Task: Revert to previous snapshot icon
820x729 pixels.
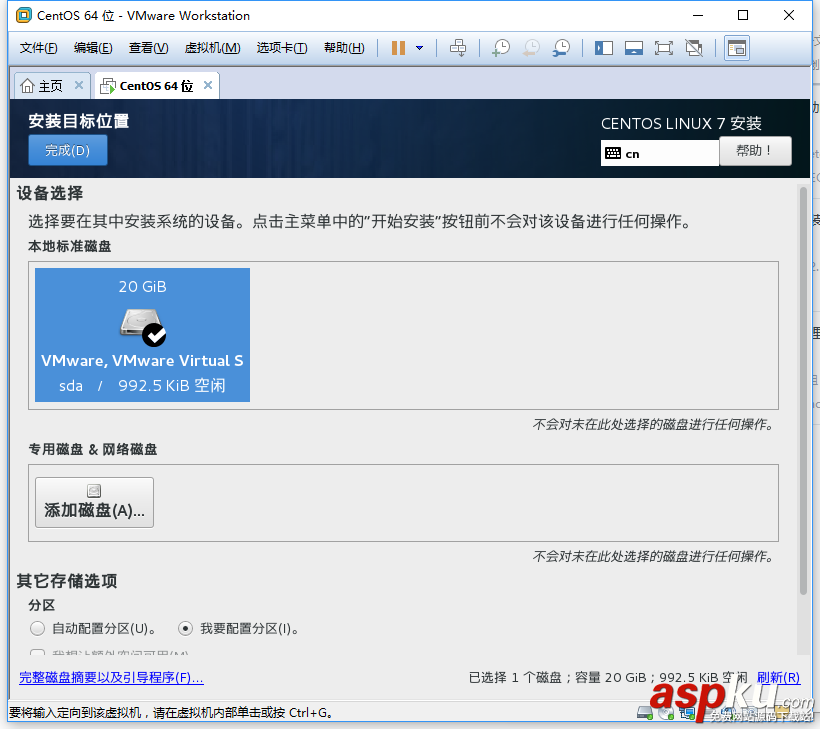Action: click(x=531, y=48)
